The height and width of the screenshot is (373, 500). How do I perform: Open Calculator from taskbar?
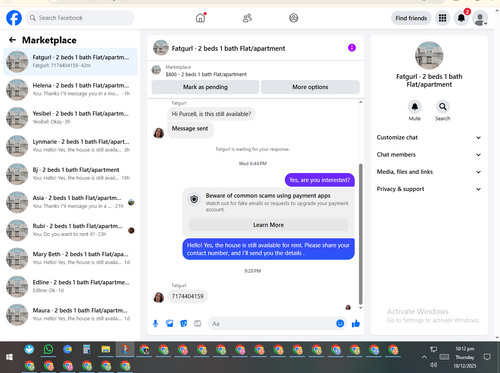click(87, 349)
